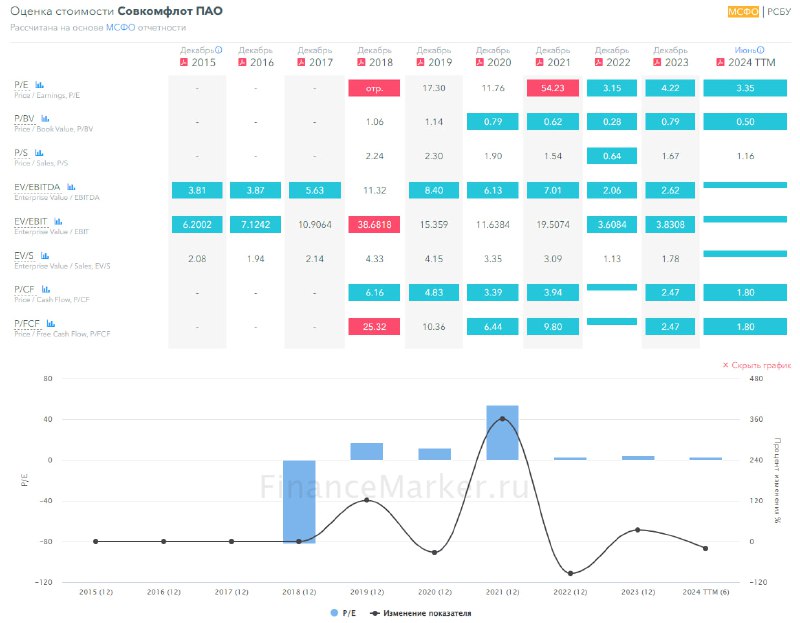Screen dimensions: 800x623
Task: Click the 0.28 P/BV cell for 2022
Action: tap(612, 122)
